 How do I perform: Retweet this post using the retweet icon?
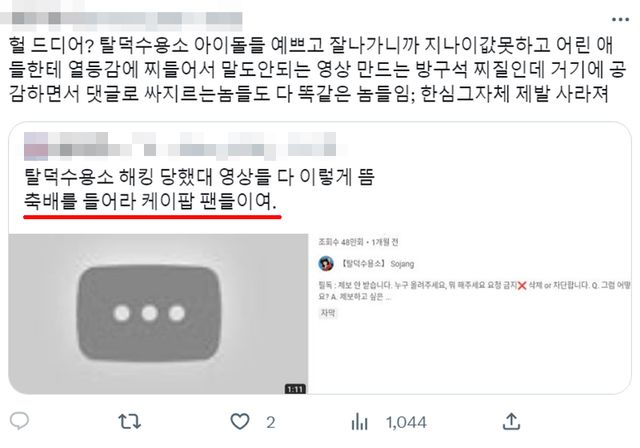(x=129, y=421)
